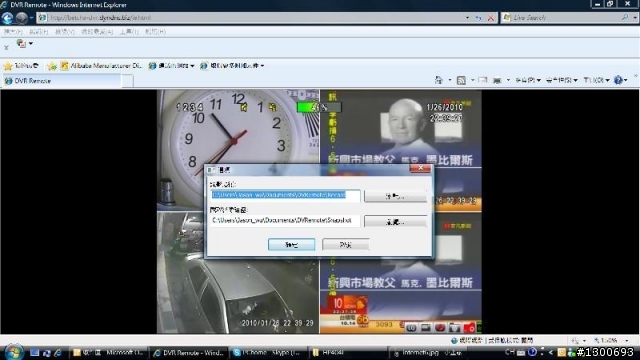
Task: Click the DVR red folder path icon
Action: click(469, 328)
